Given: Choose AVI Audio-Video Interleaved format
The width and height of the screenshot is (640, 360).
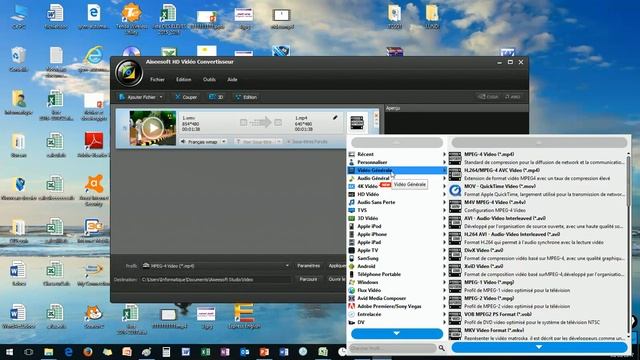Looking at the screenshot, I should [x=537, y=222].
